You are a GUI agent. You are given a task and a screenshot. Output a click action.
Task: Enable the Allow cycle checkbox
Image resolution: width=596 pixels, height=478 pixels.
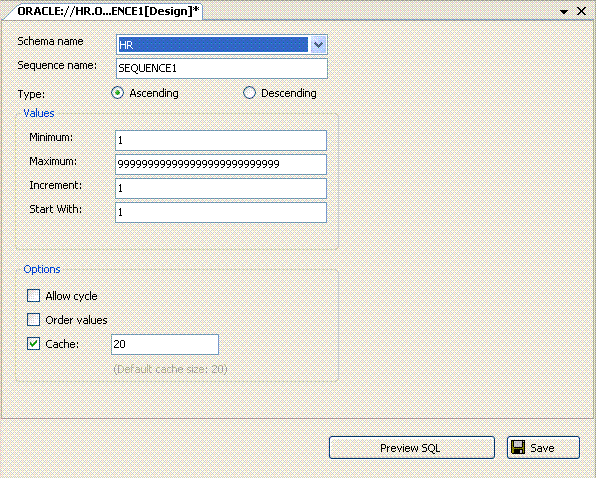33,296
